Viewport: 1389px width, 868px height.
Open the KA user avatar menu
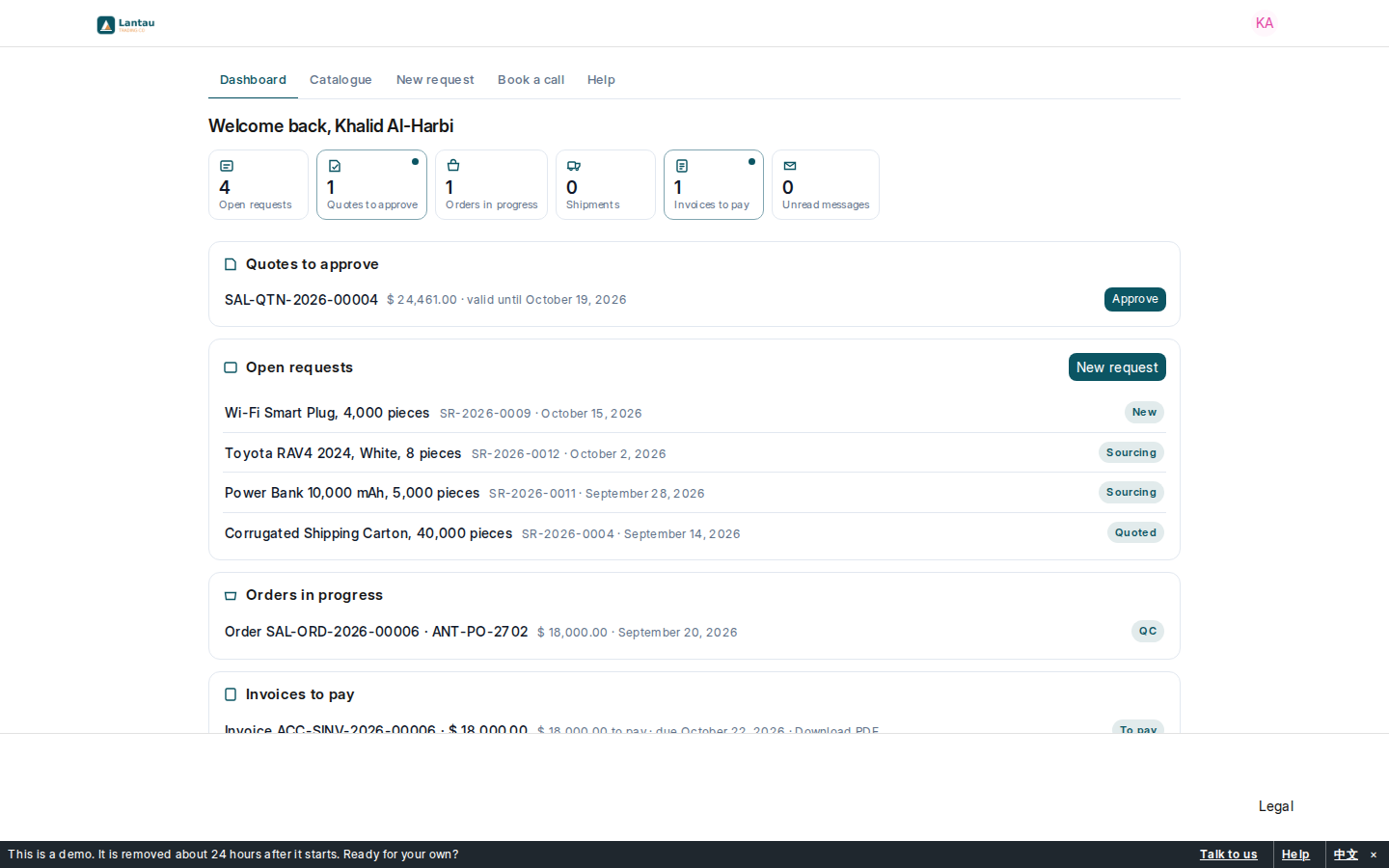1265,23
